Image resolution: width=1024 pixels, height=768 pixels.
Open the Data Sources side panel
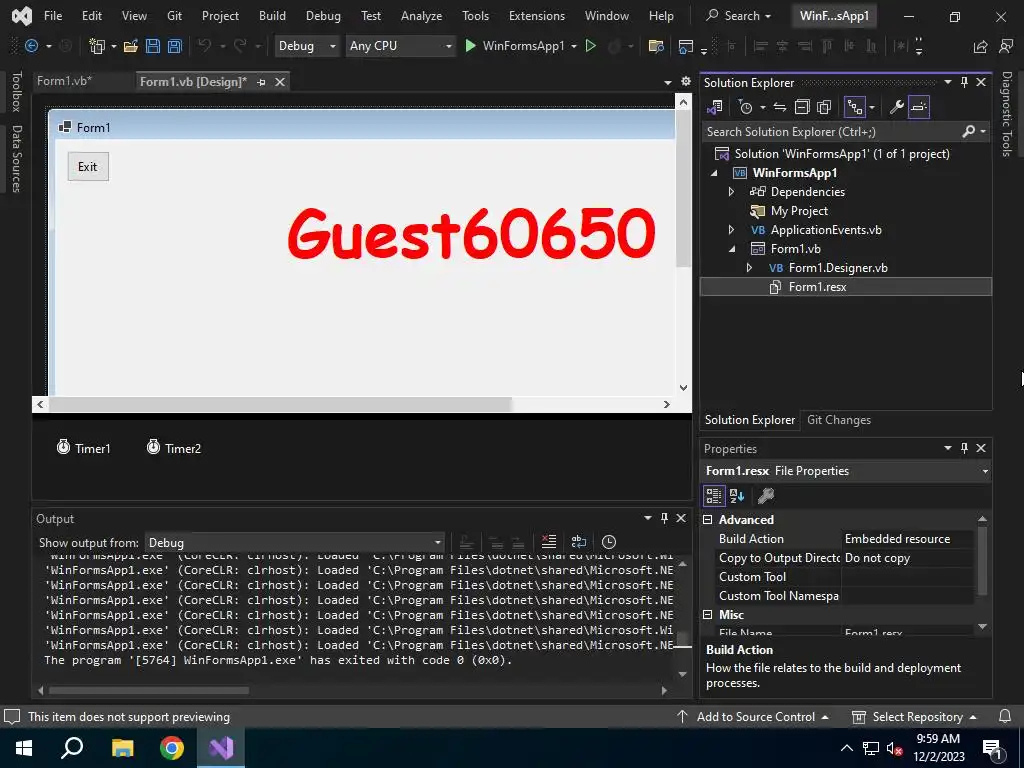coord(16,159)
